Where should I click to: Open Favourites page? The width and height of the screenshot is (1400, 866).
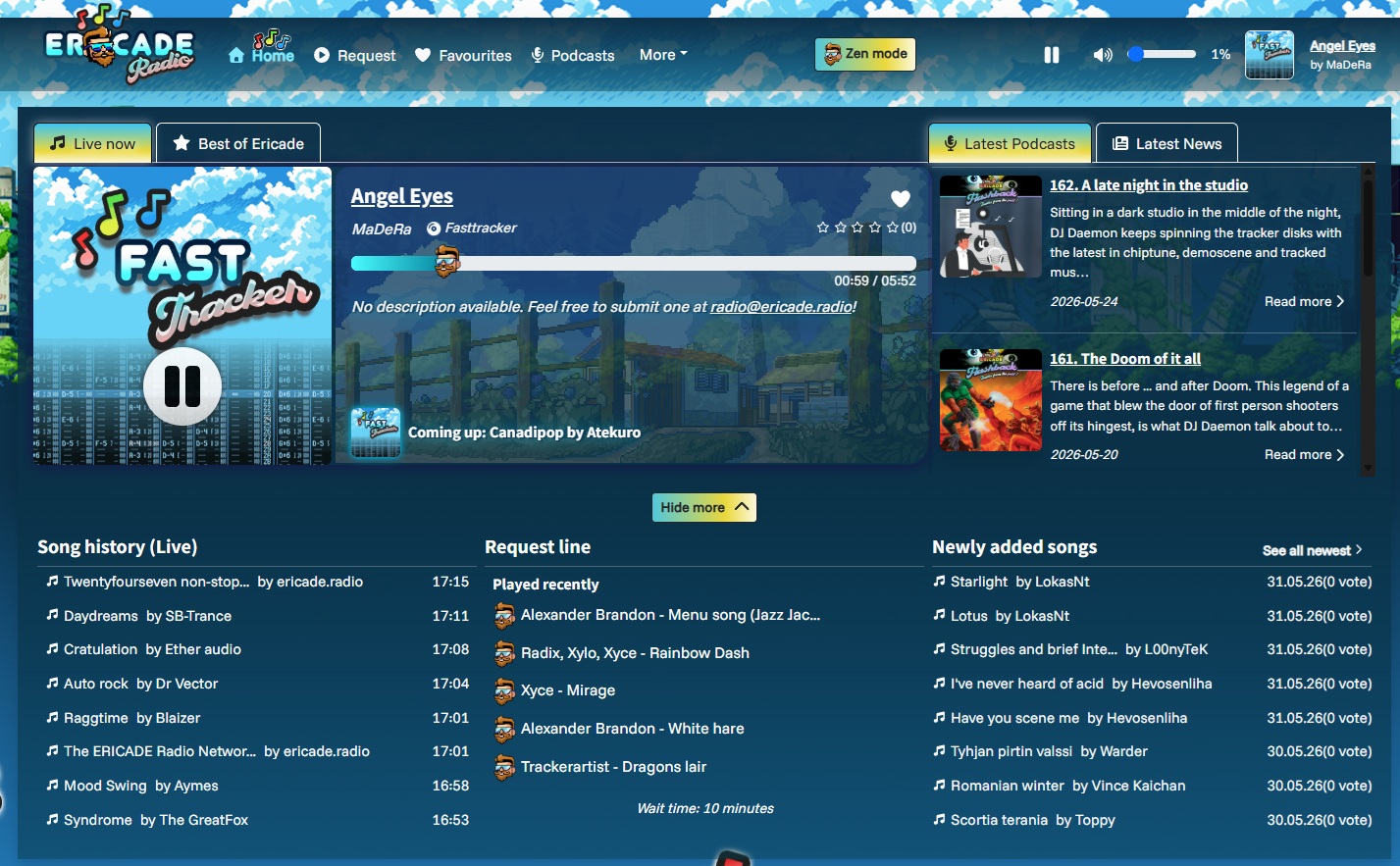point(463,56)
